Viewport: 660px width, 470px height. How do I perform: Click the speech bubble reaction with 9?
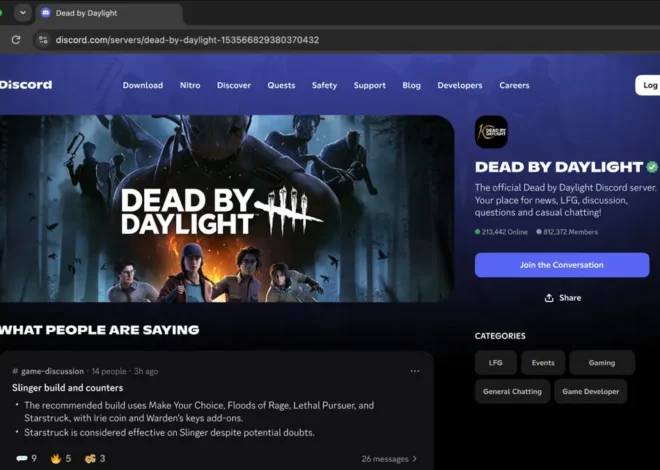[26, 458]
